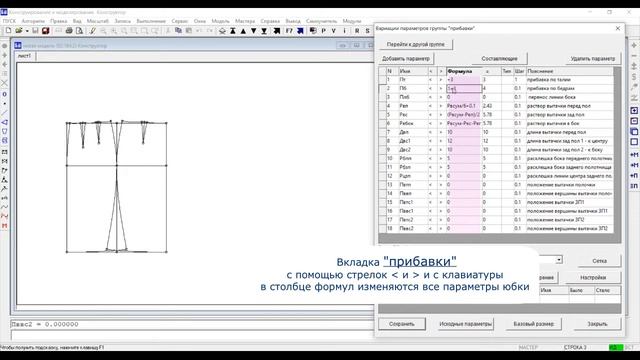This screenshot has width=640, height=360.
Task: Open the Модель menu
Action: click(x=220, y=21)
